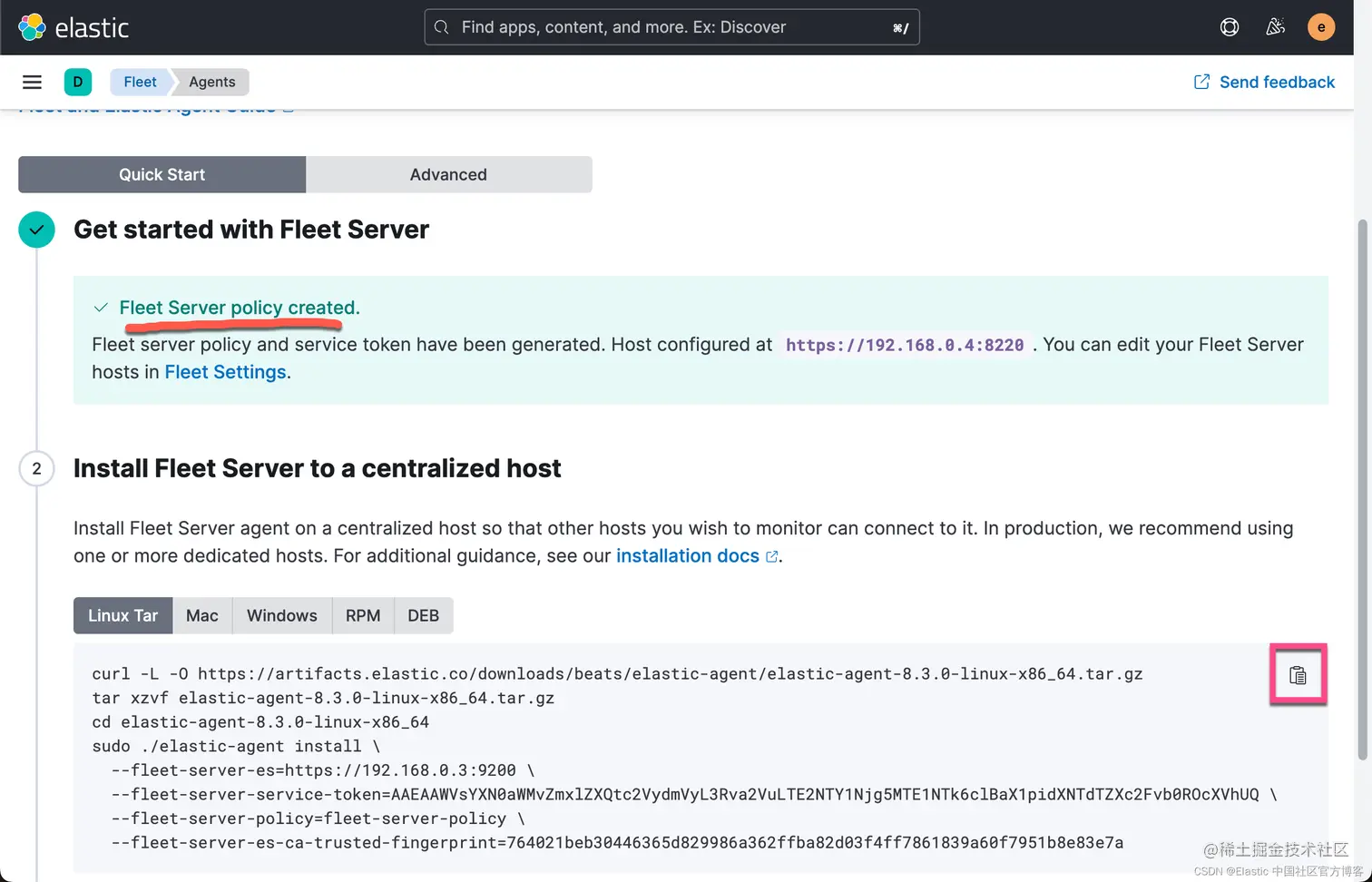Open the hamburger navigation menu
1372x882 pixels.
coord(32,82)
